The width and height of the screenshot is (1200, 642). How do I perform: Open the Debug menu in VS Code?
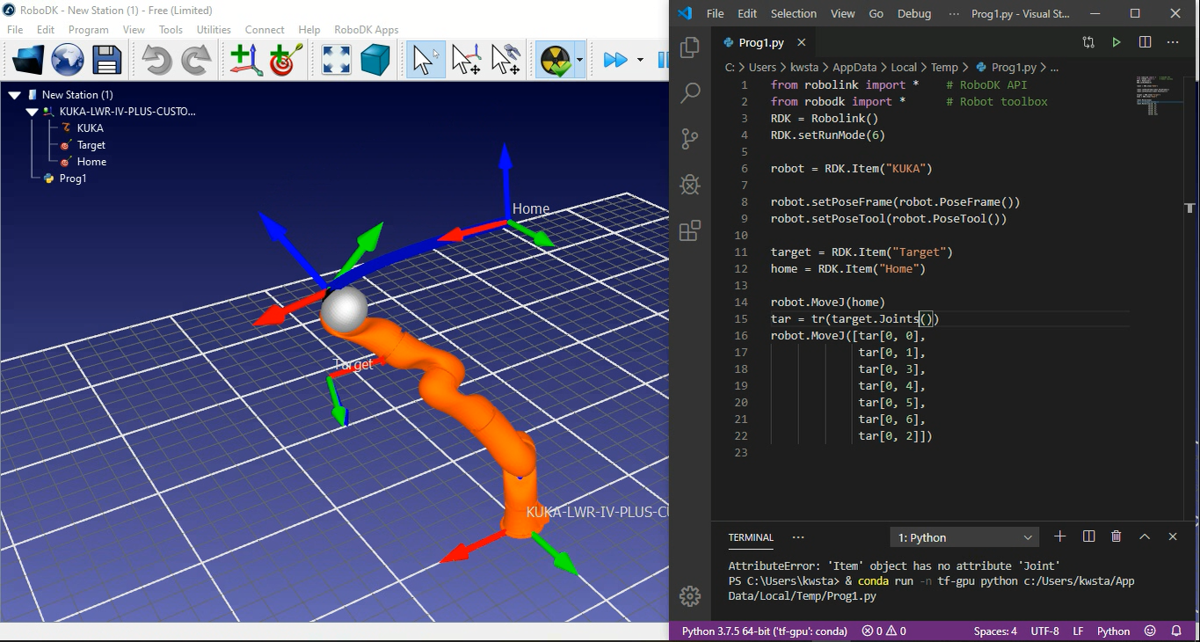pyautogui.click(x=913, y=14)
